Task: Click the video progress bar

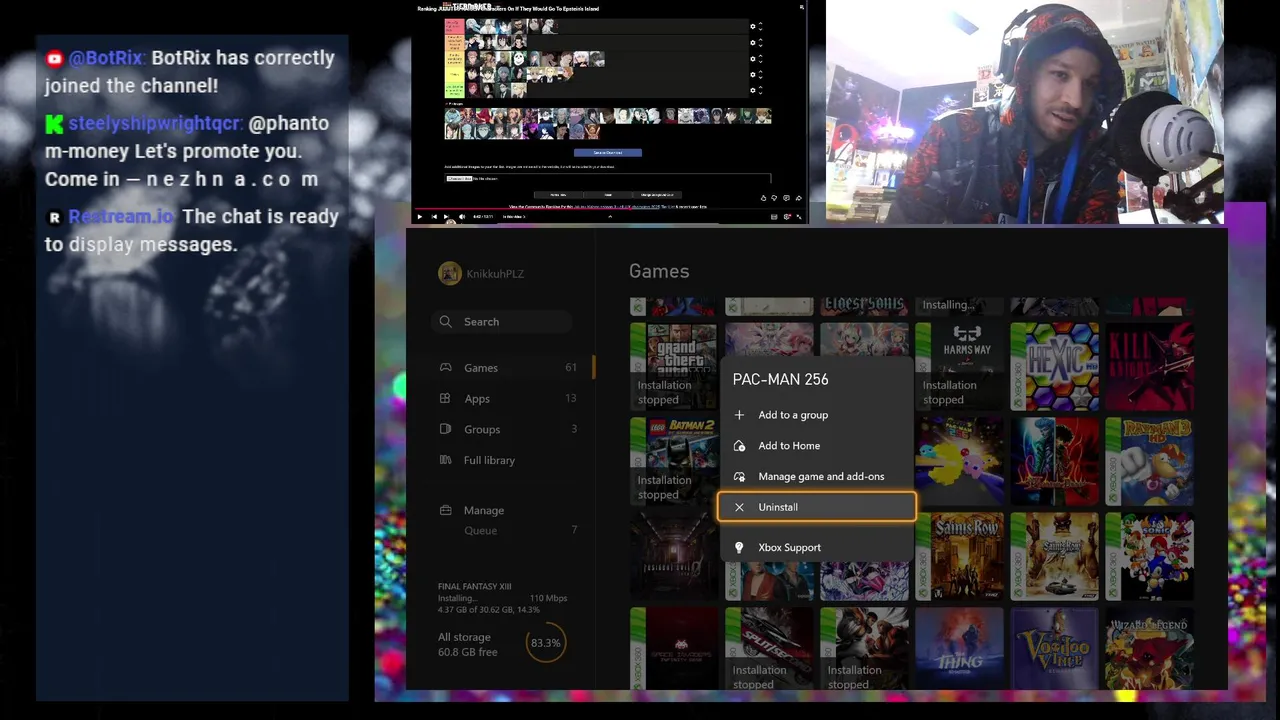Action: (x=610, y=208)
